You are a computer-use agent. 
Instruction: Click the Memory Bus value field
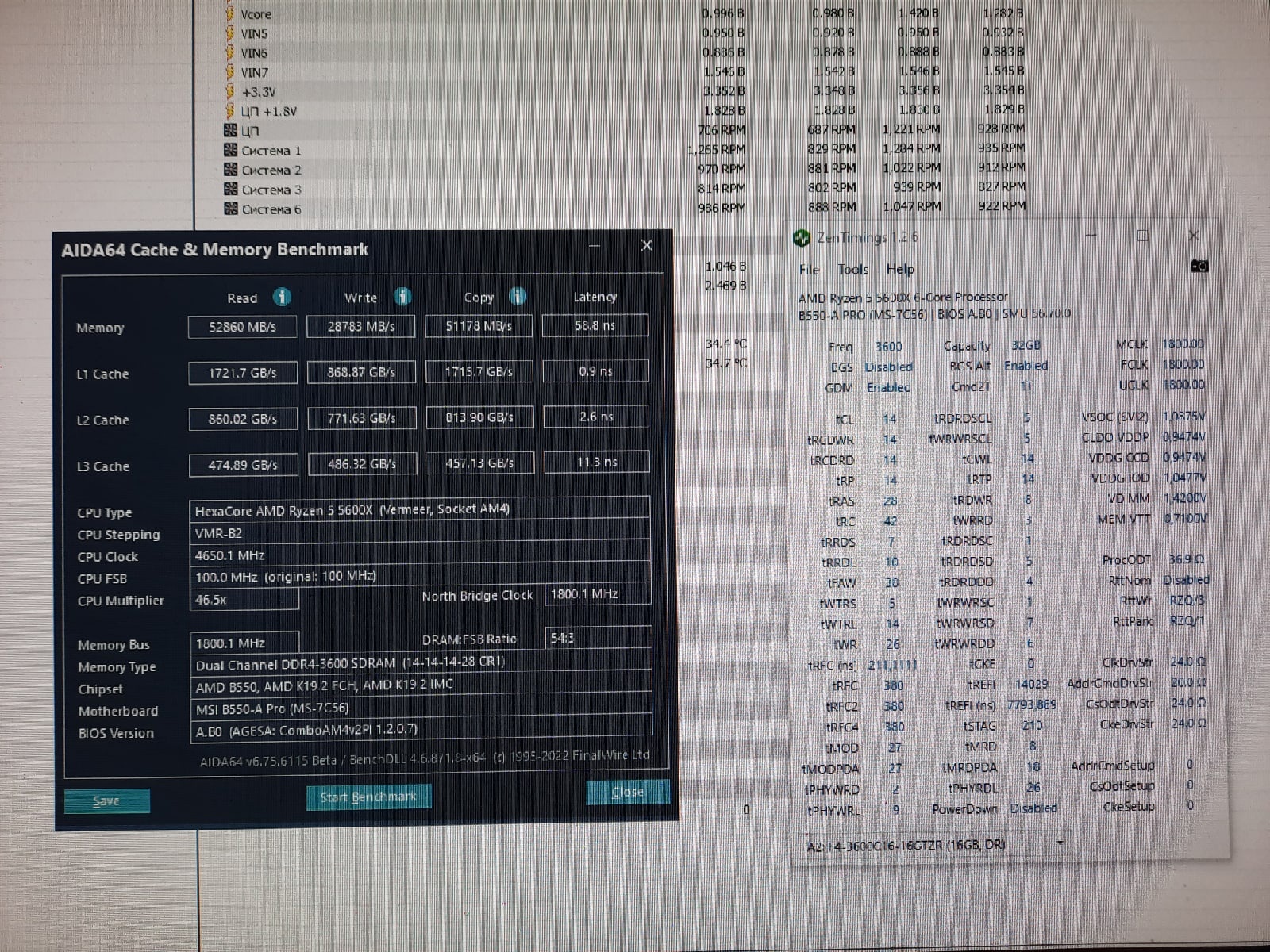tap(244, 643)
